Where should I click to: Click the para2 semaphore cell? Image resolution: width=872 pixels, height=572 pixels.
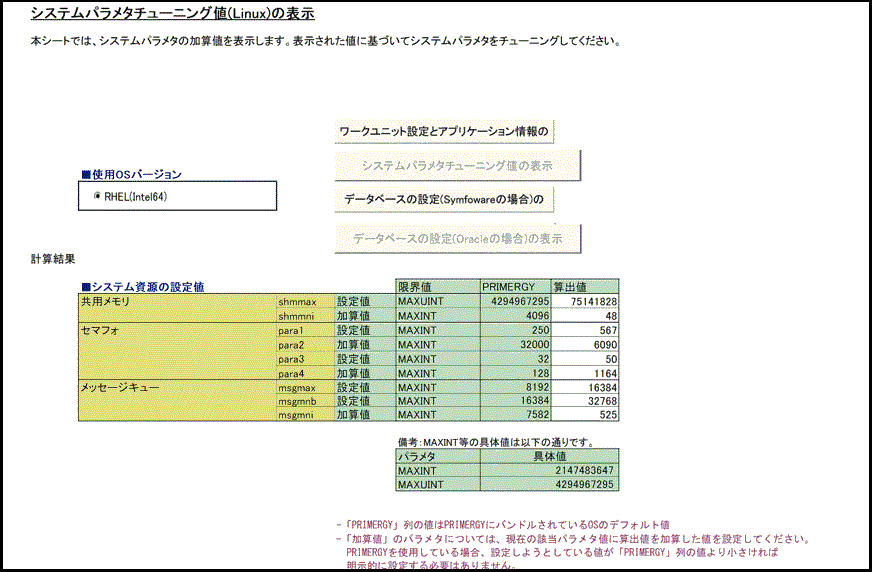(305, 345)
